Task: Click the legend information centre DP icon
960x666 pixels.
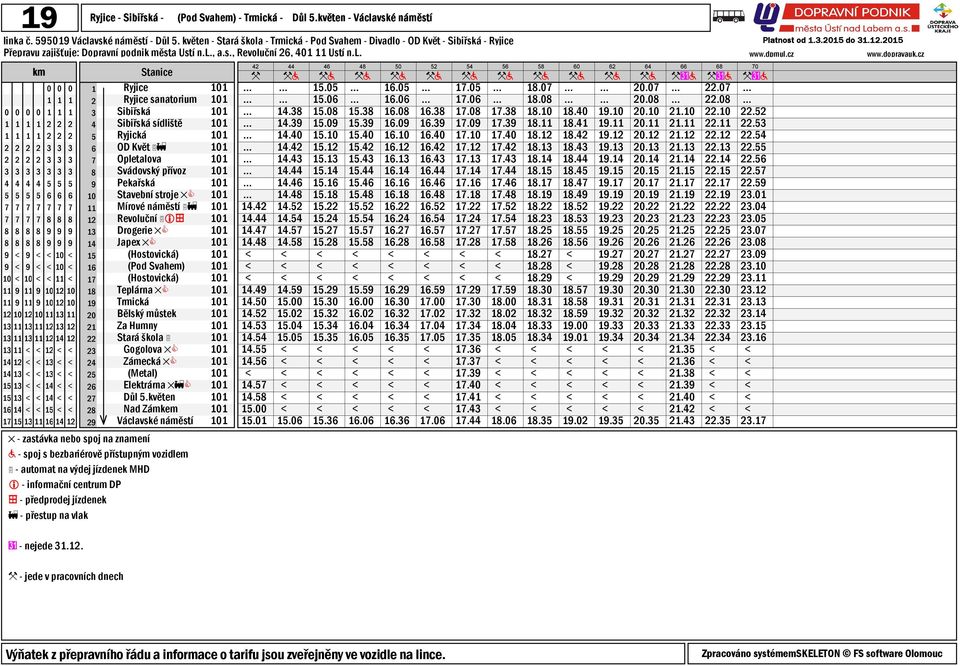Action: click(x=13, y=484)
